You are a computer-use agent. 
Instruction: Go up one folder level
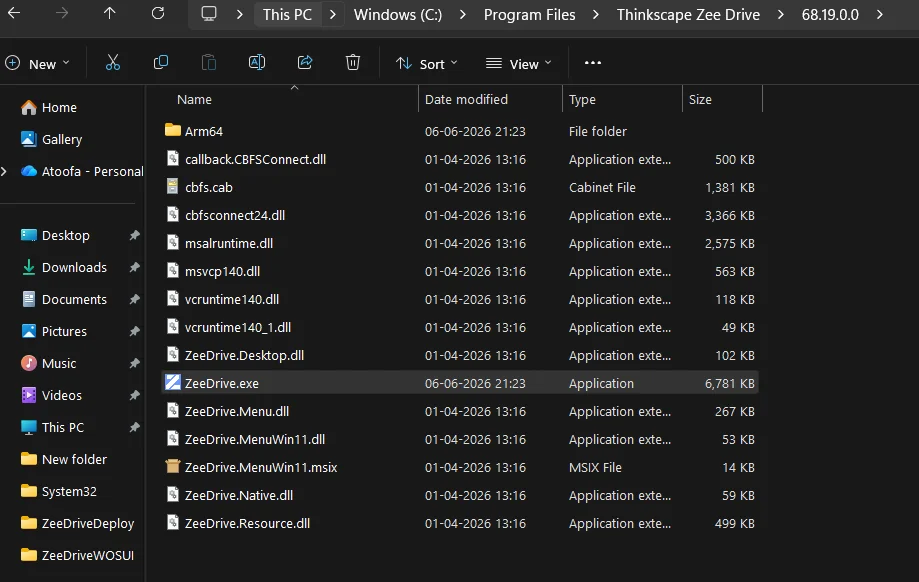click(x=110, y=13)
